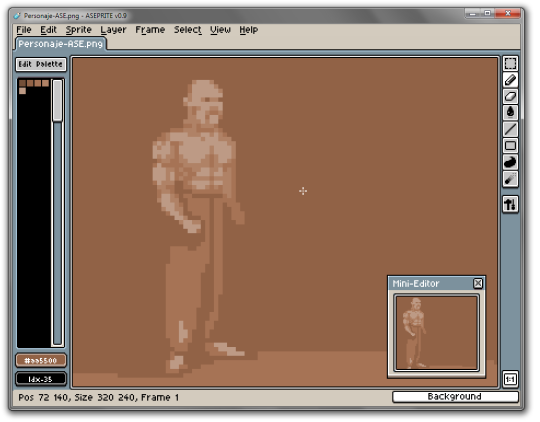Select the line tool
540x422 pixels.
[510, 129]
